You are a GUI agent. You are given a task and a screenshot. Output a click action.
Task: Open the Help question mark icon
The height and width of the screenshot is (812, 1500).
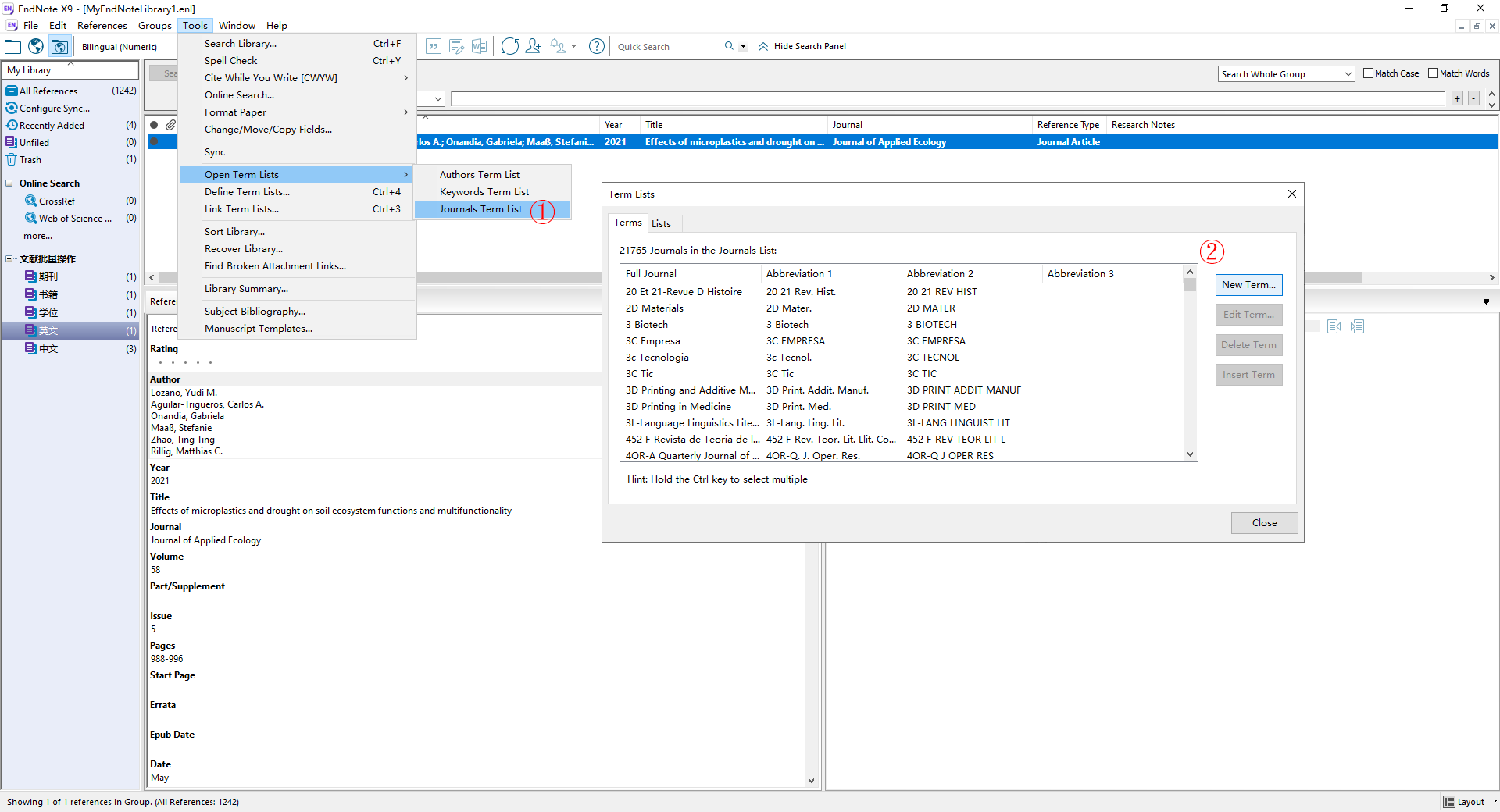tap(597, 46)
